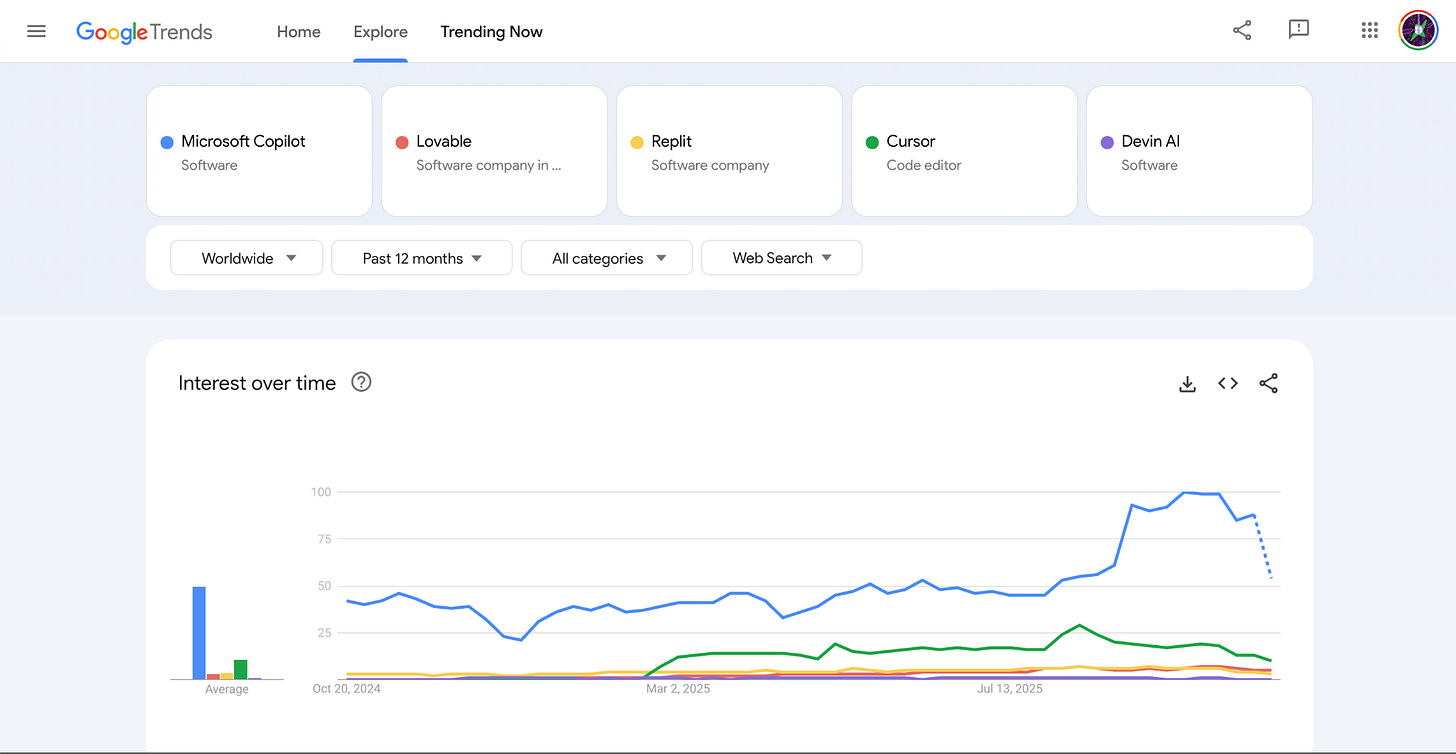This screenshot has height=754, width=1456.
Task: Open the send feedback icon
Action: 1299,31
